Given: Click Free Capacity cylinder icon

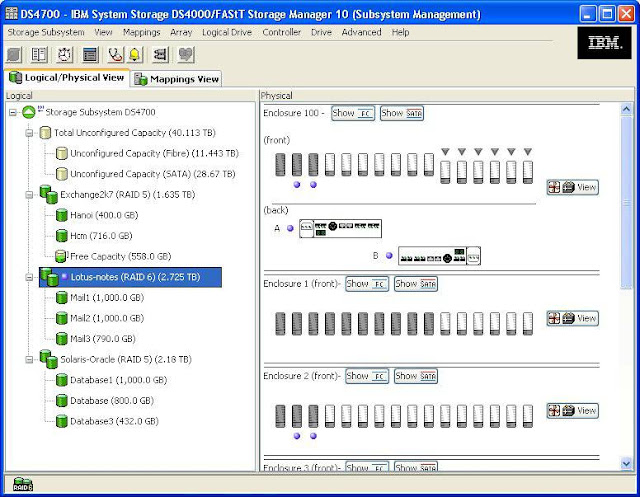Looking at the screenshot, I should 61,256.
